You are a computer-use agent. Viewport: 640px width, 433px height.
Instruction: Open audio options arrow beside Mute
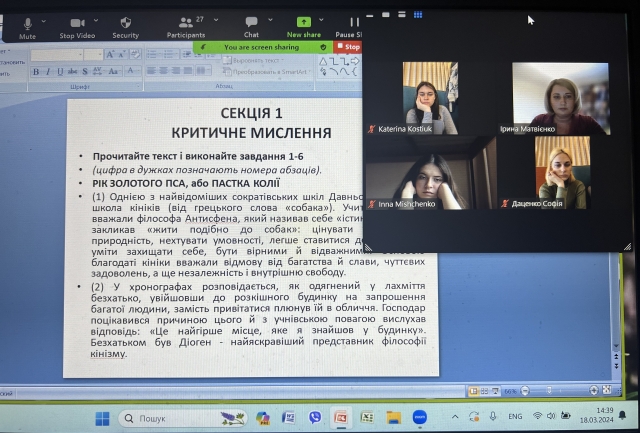tap(44, 21)
